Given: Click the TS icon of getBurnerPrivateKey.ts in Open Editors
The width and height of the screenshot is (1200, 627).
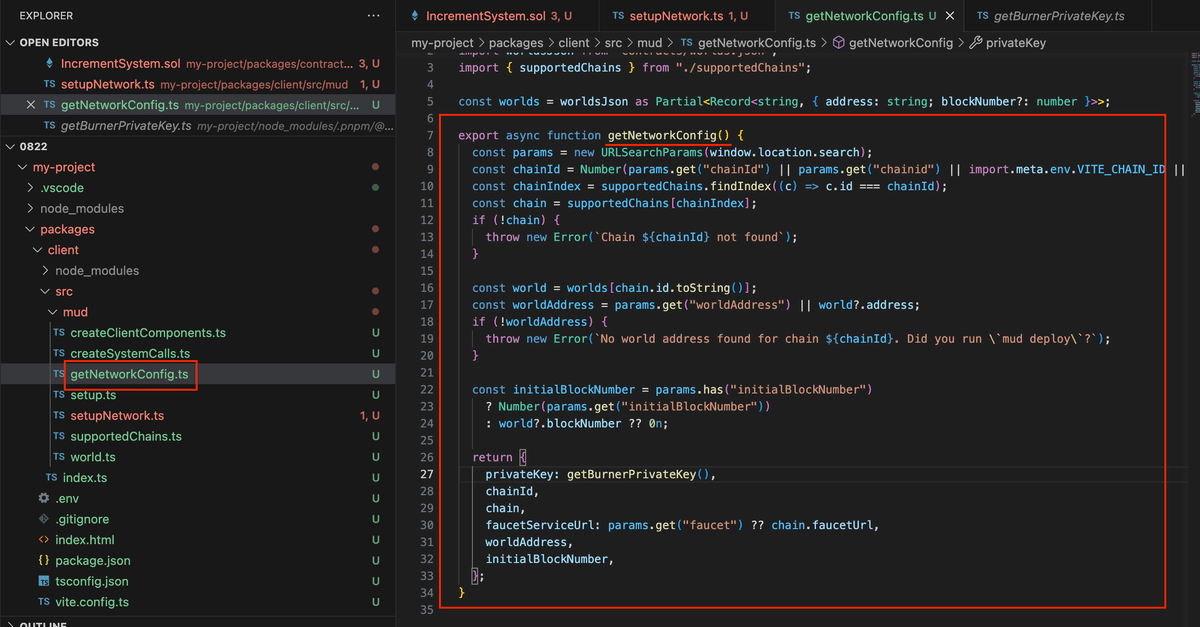Looking at the screenshot, I should coord(51,126).
